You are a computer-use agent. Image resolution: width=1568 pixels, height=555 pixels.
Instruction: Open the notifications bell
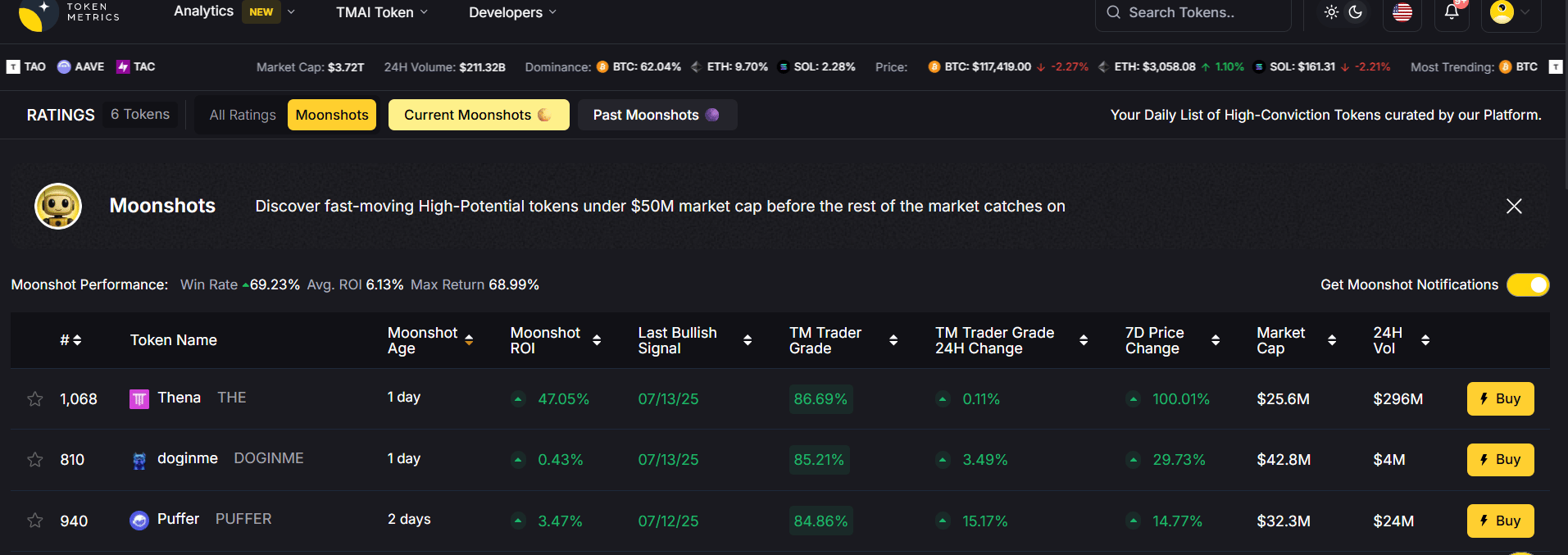[1452, 12]
